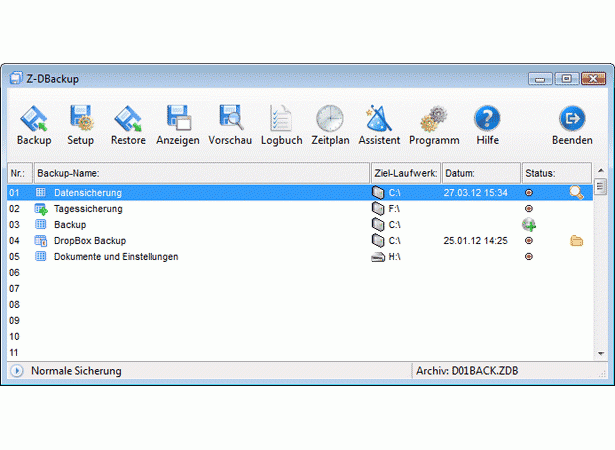This screenshot has height=450, width=615.
Task: Click the Z-DBackup title bar app icon
Action: coord(16,78)
